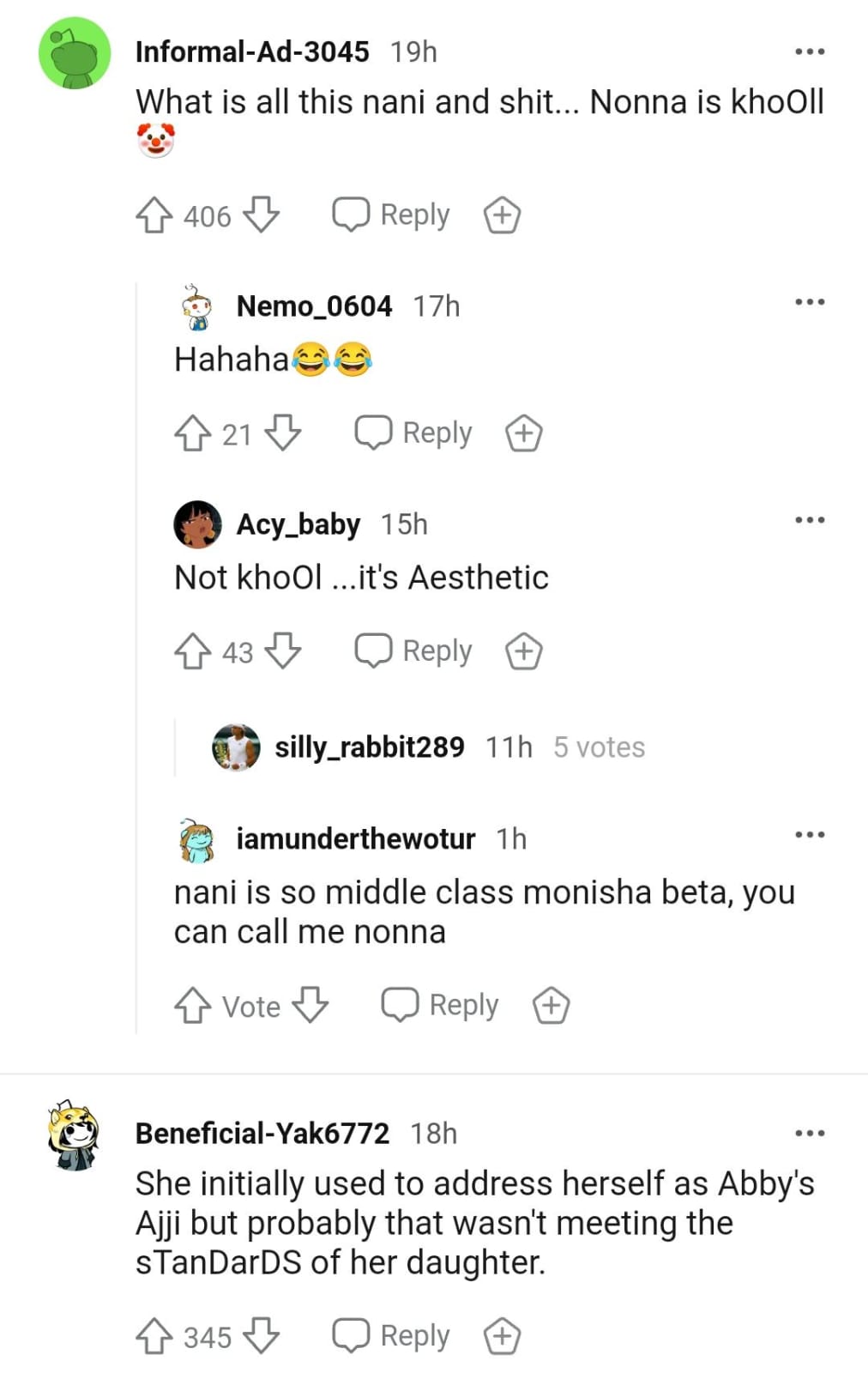
Task: Give award to Beneficial-Yak6772's comment
Action: 502,1336
